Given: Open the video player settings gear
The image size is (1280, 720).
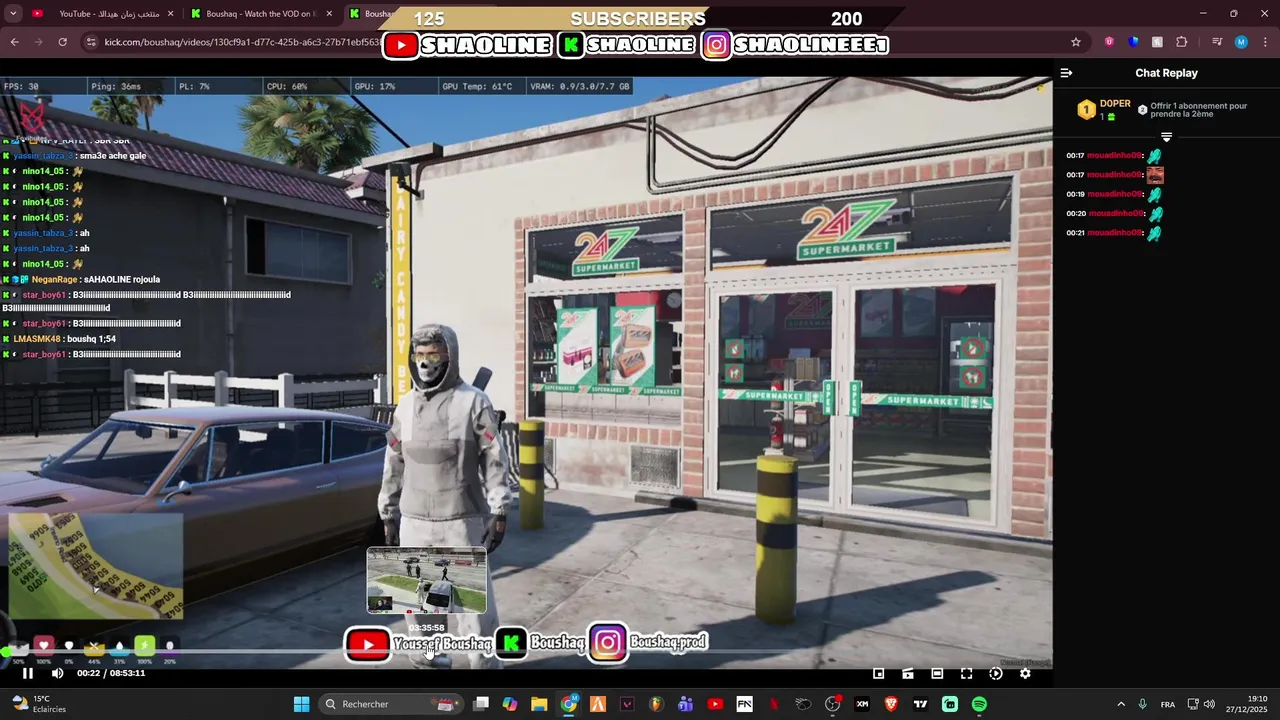Looking at the screenshot, I should point(1025,674).
